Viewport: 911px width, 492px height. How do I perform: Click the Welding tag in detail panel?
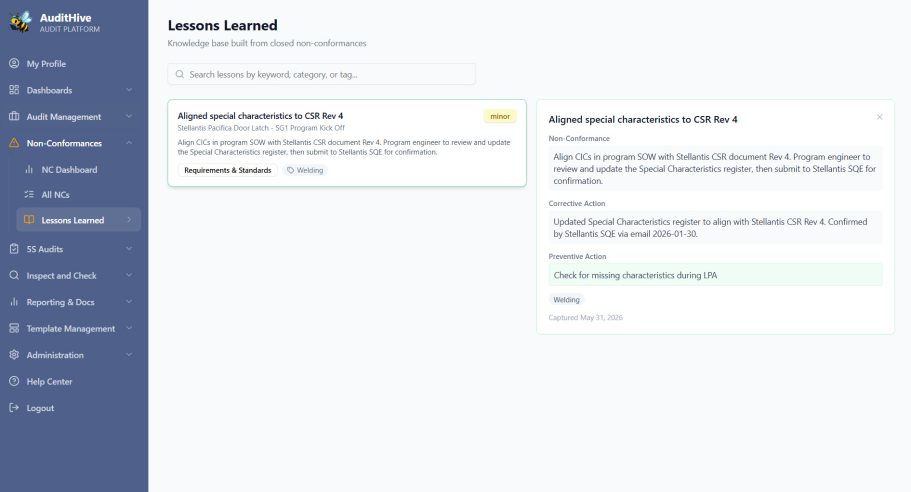tap(566, 300)
